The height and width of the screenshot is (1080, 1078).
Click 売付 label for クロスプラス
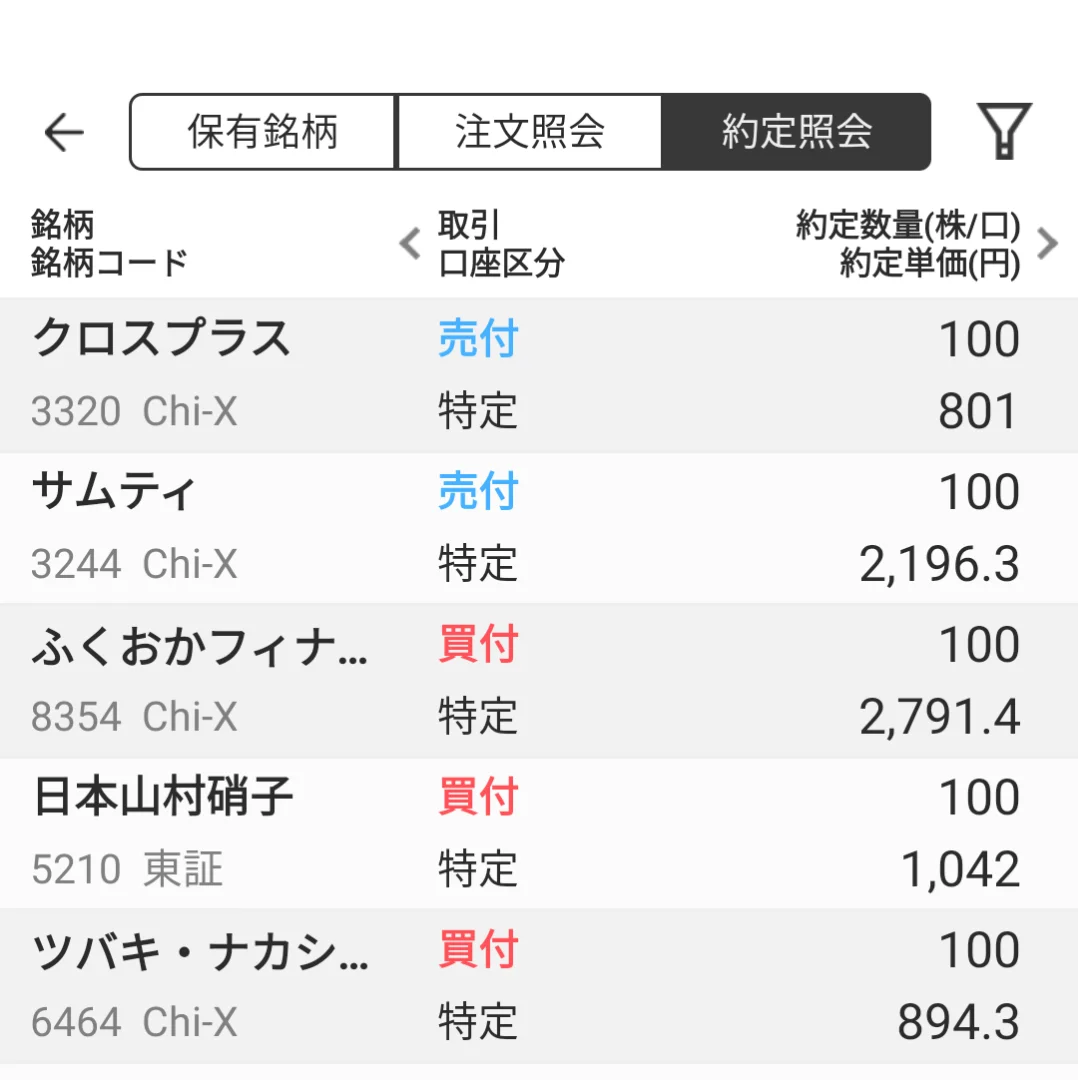pyautogui.click(x=478, y=340)
